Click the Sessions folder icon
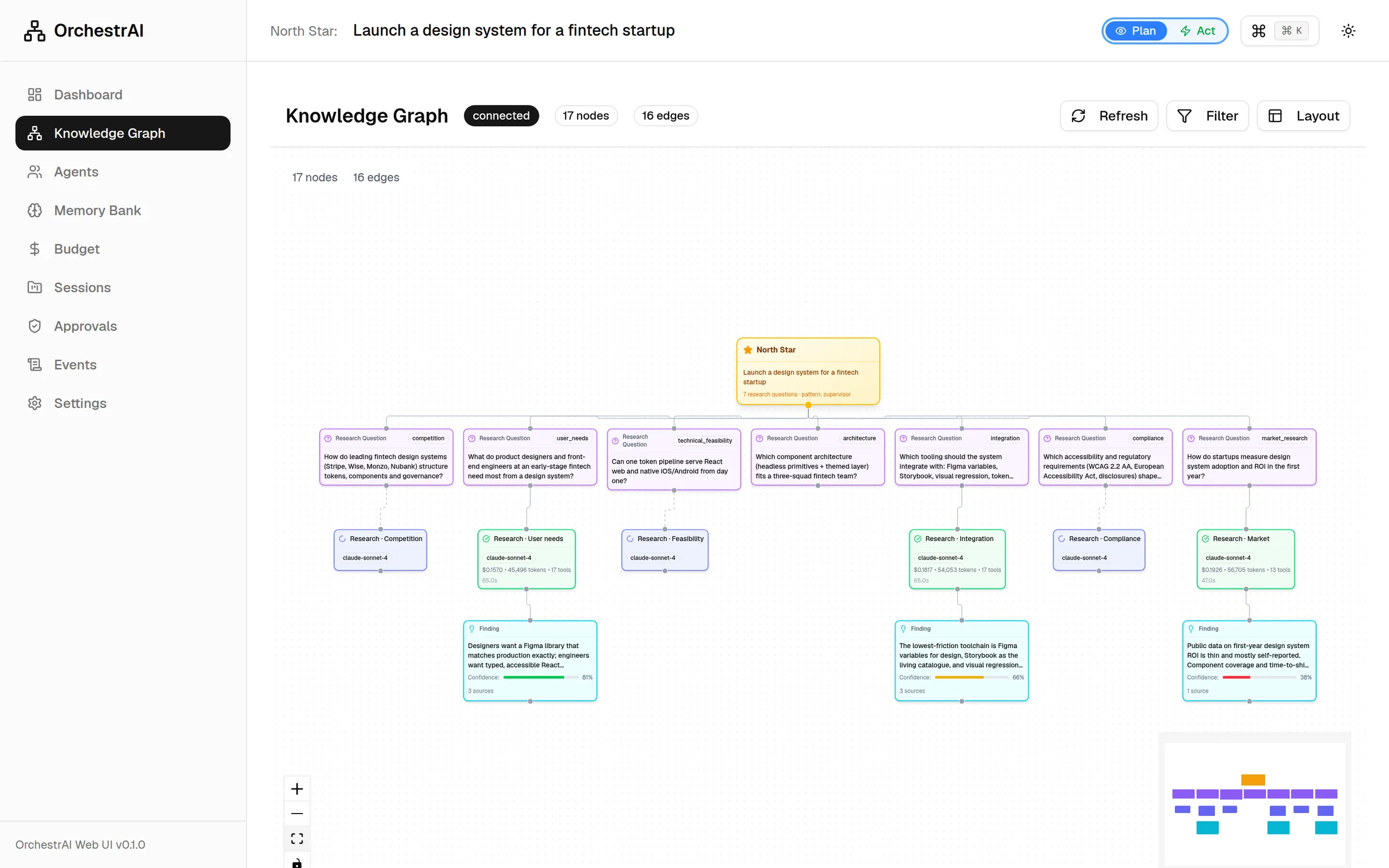1389x868 pixels. click(35, 288)
